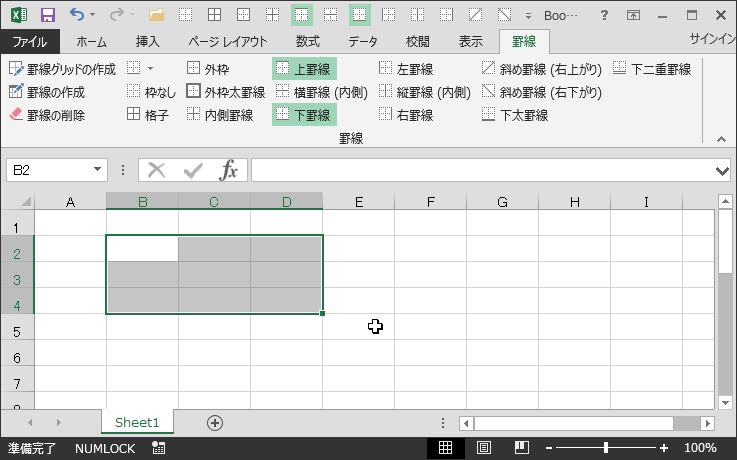Switch to the ページ レイアウト tab

(228, 42)
